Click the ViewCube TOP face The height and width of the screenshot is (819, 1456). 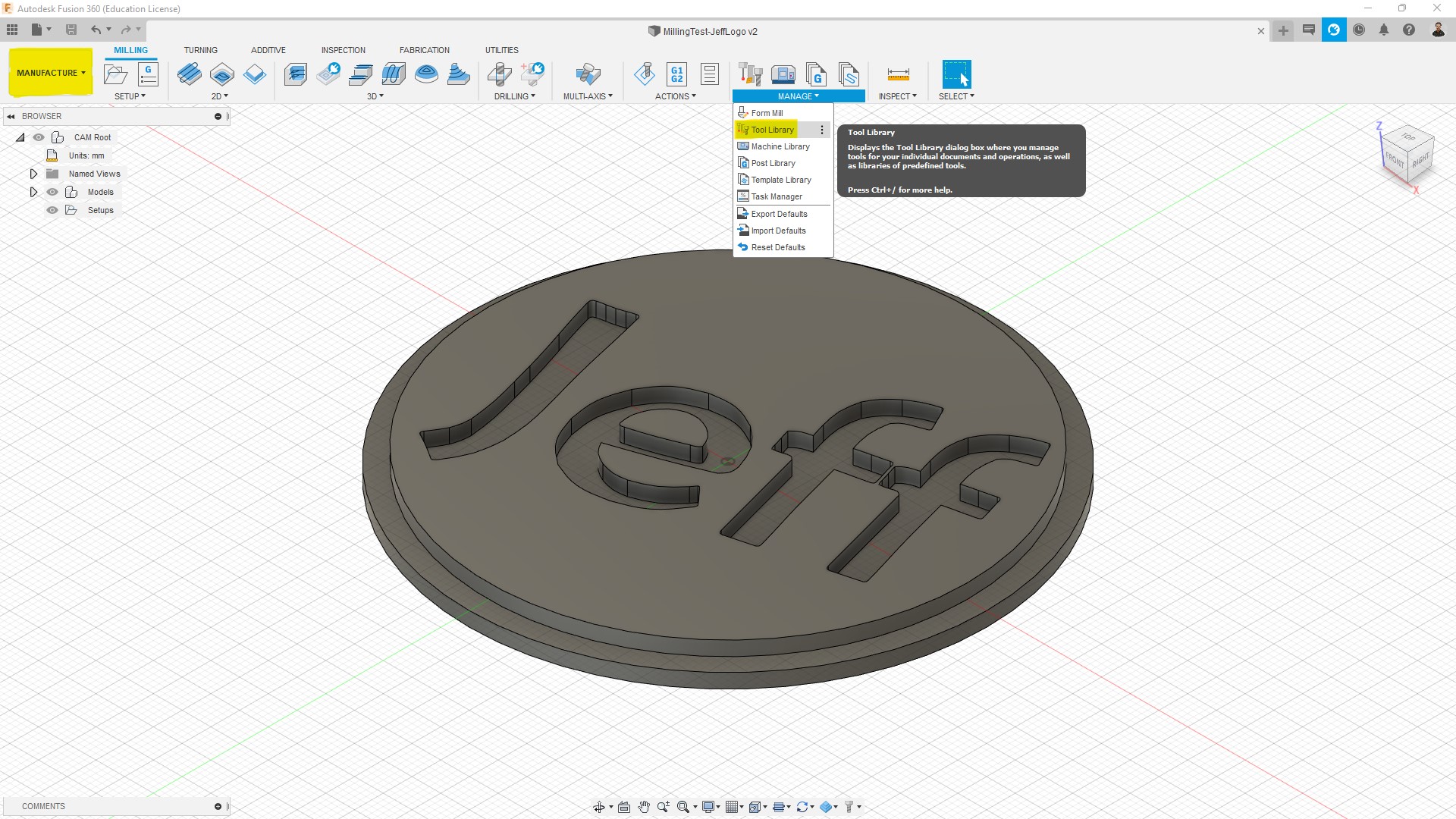click(x=1408, y=137)
